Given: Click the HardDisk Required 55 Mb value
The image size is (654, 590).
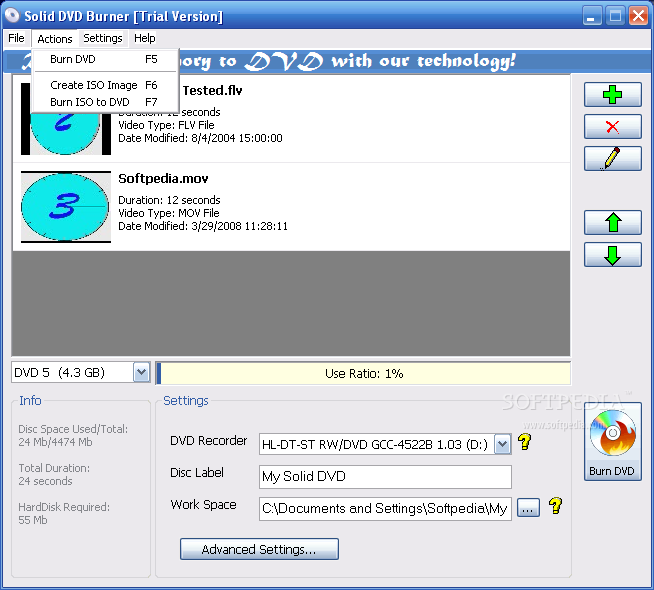Looking at the screenshot, I should 33,520.
